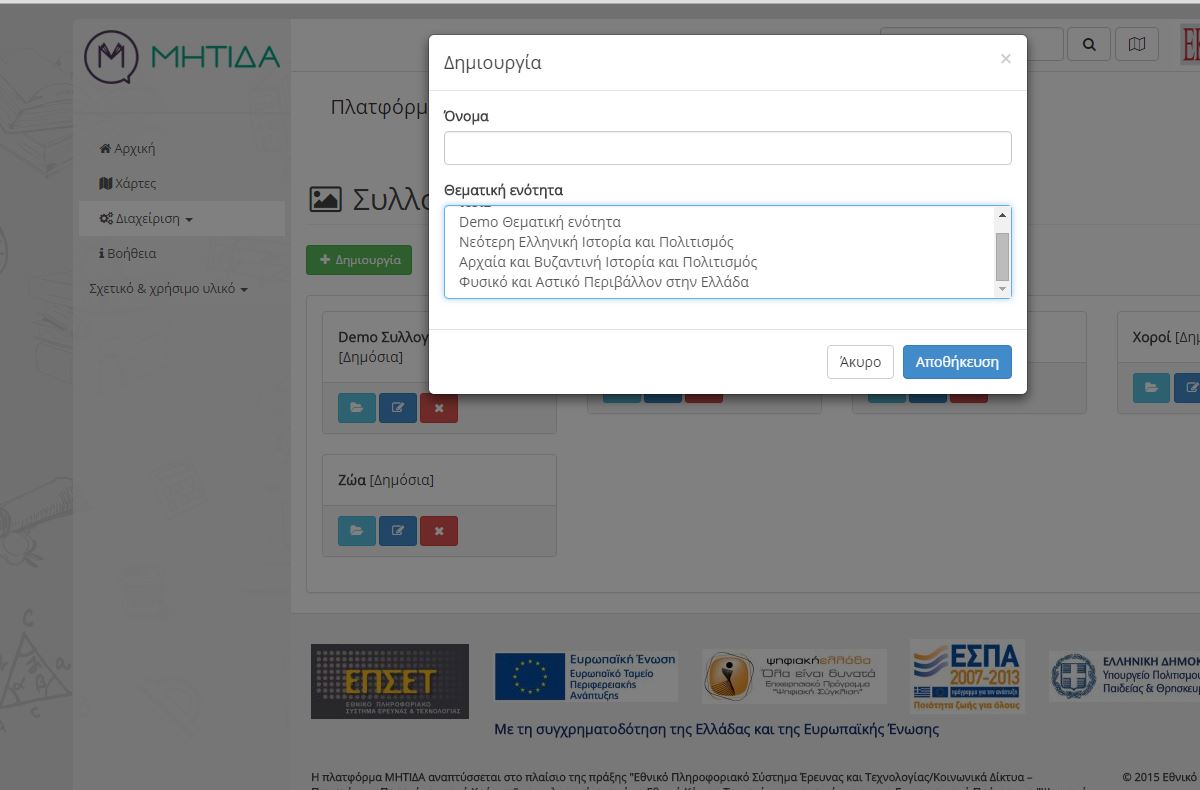Click the map icon in top bar
This screenshot has width=1200, height=790.
1136,44
